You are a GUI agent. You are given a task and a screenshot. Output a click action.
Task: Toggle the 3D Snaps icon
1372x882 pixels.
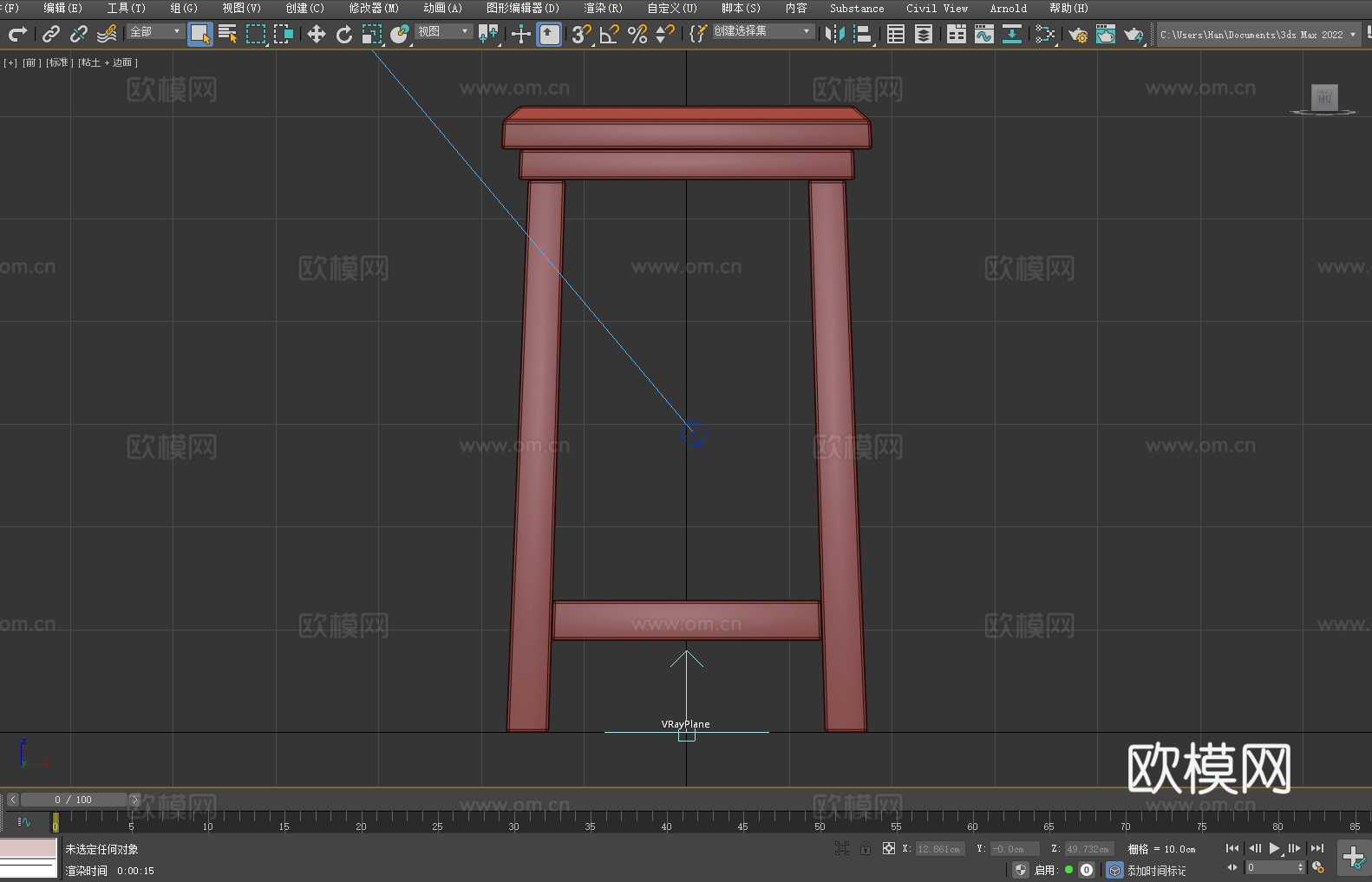pos(581,34)
